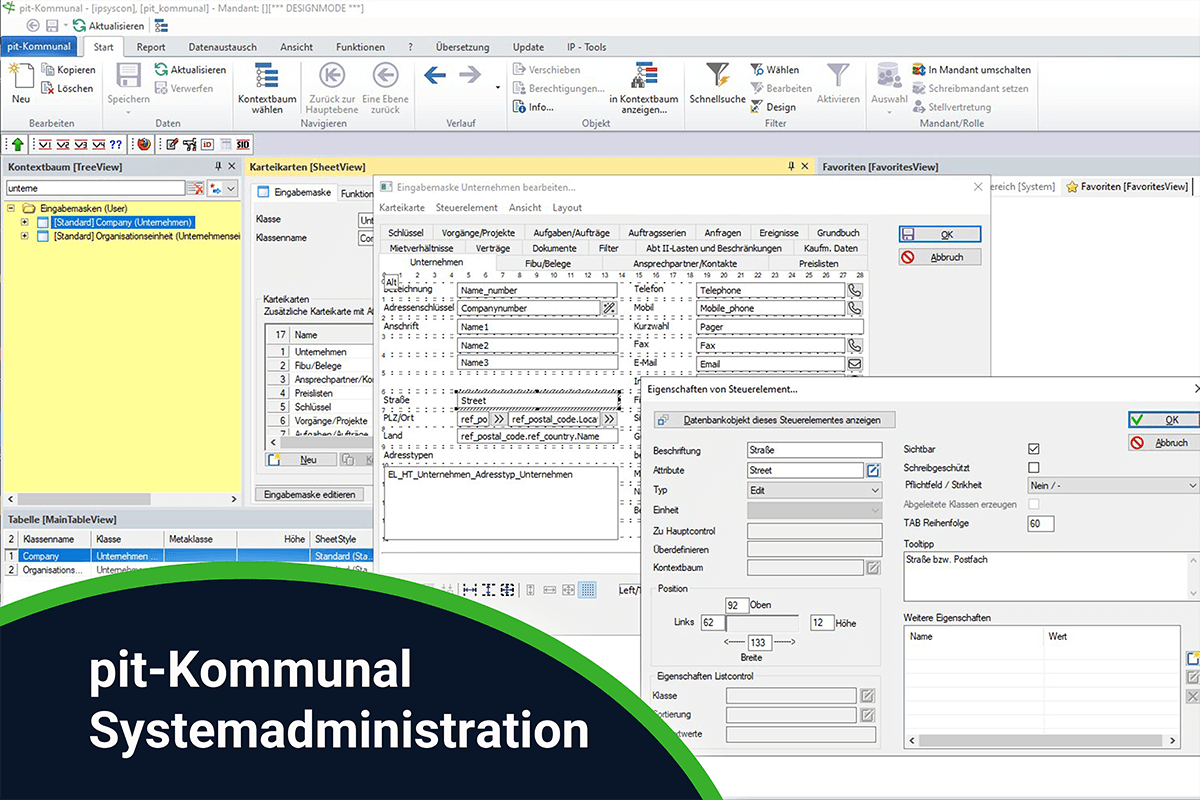Toggle the Sichtbar checkbox in Steuerelement properties
The height and width of the screenshot is (800, 1200).
(x=1035, y=450)
